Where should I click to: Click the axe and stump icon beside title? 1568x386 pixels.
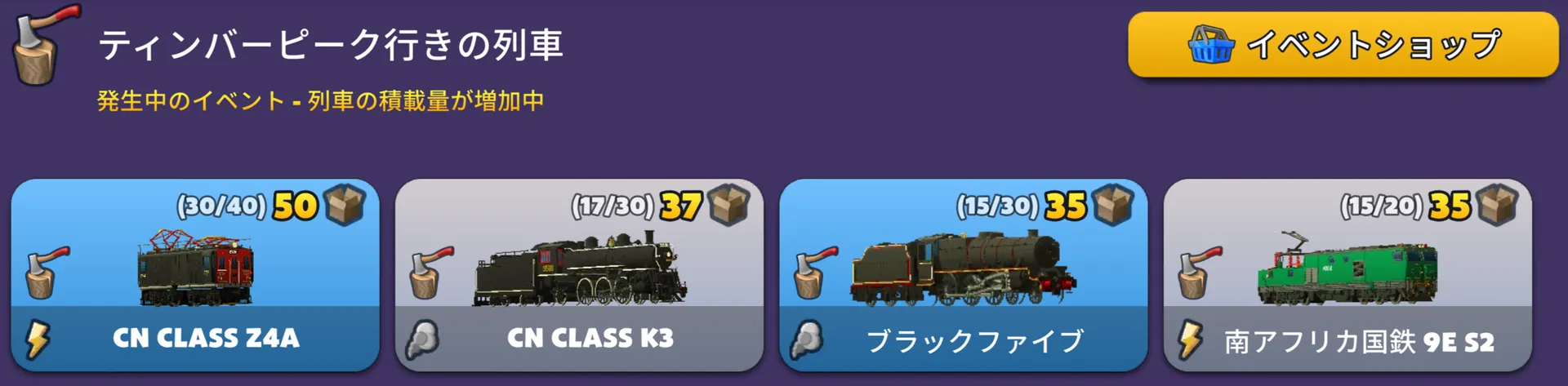(47, 45)
